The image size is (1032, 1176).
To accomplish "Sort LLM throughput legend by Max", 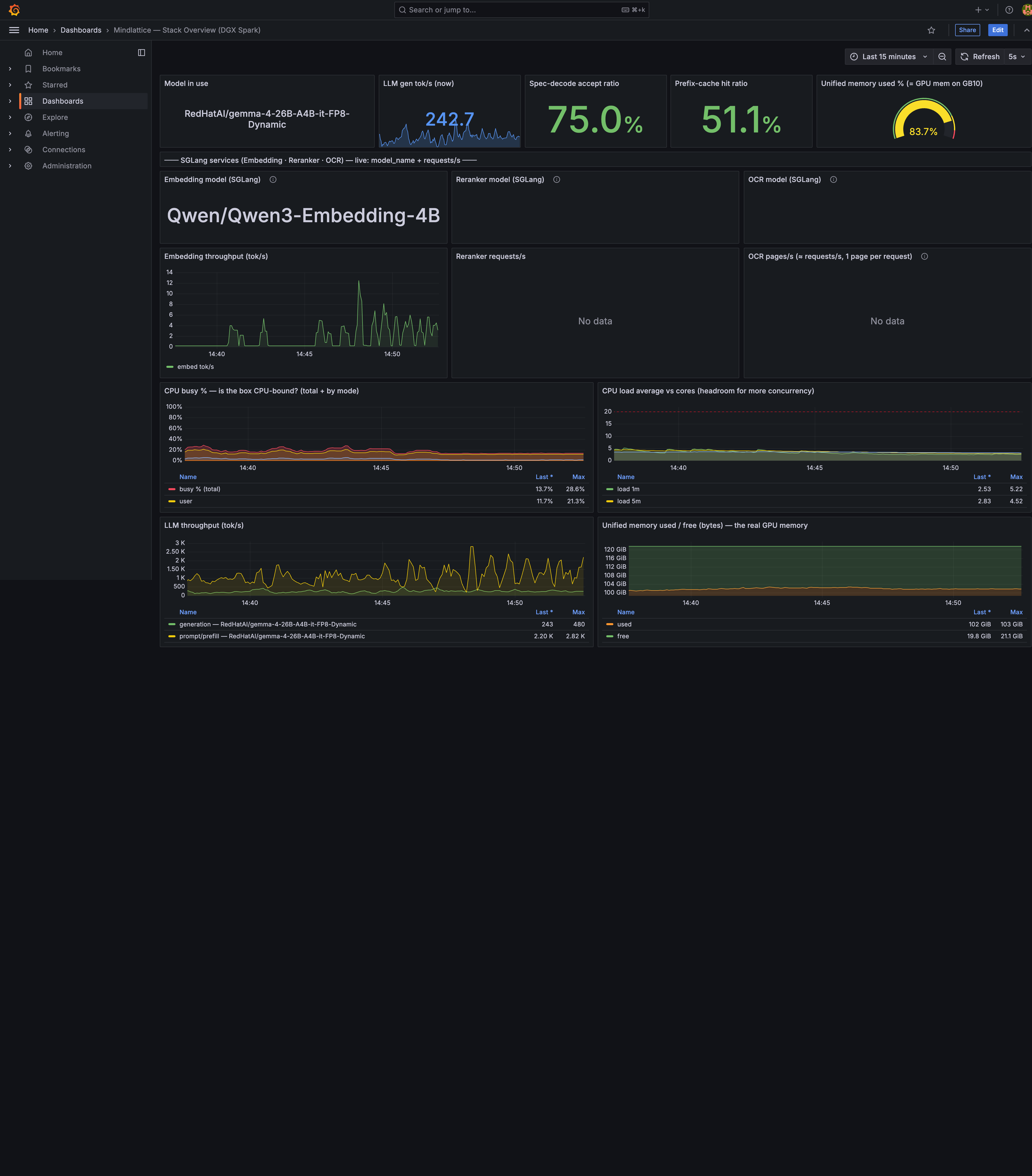I will pyautogui.click(x=578, y=612).
